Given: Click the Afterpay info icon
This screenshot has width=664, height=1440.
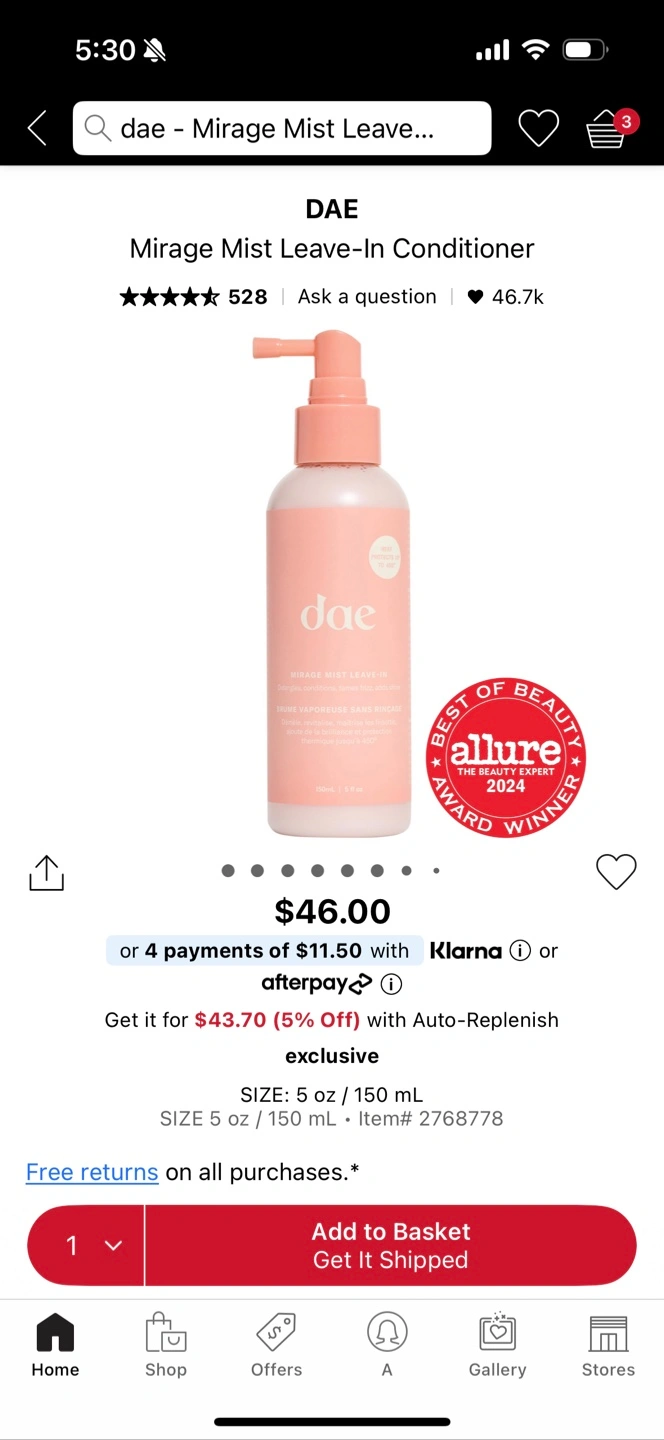Looking at the screenshot, I should [392, 984].
